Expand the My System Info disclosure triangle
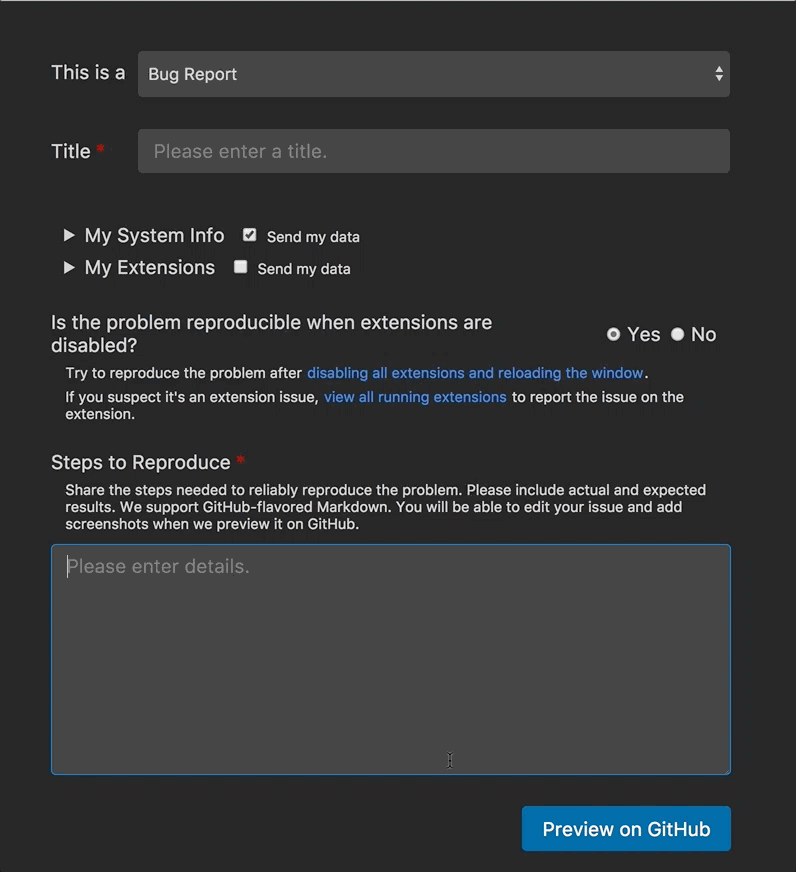This screenshot has width=796, height=872. click(69, 235)
